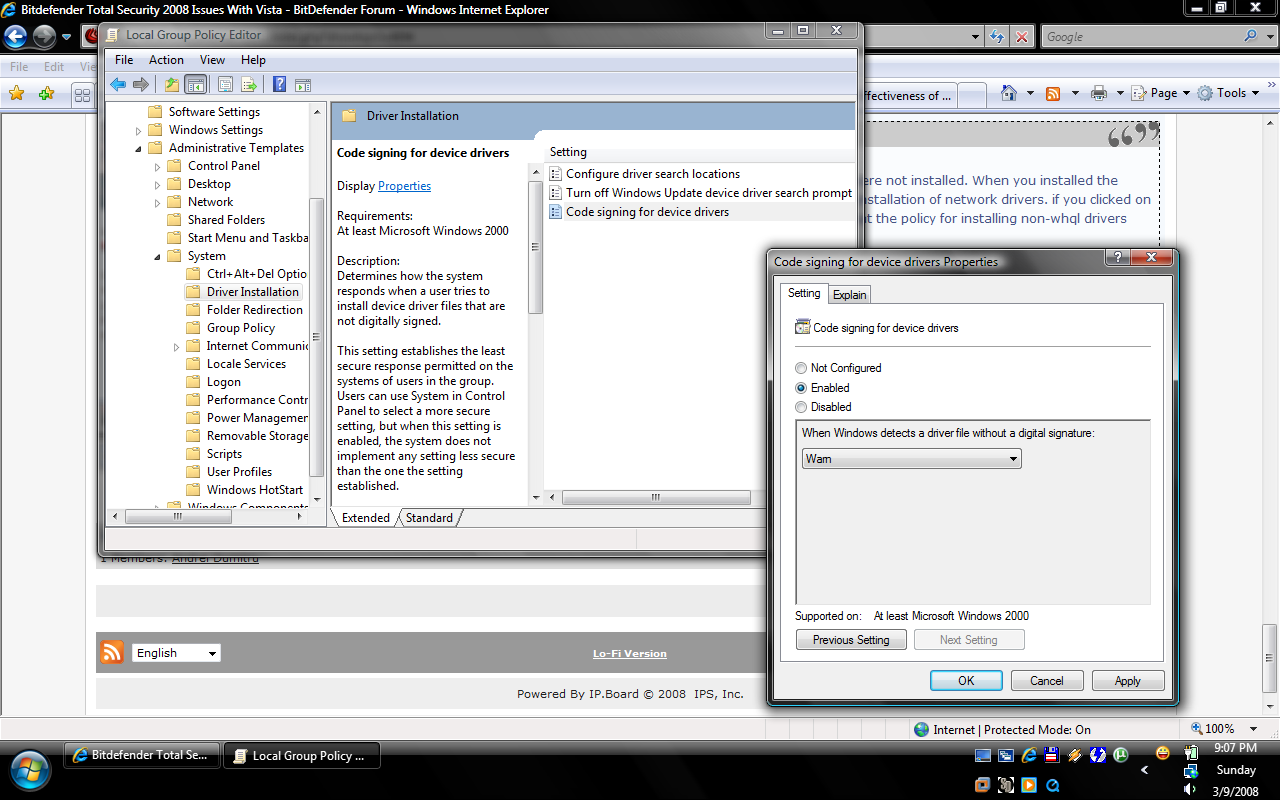Switch to the Explain tab
This screenshot has width=1280, height=800.
tap(850, 294)
